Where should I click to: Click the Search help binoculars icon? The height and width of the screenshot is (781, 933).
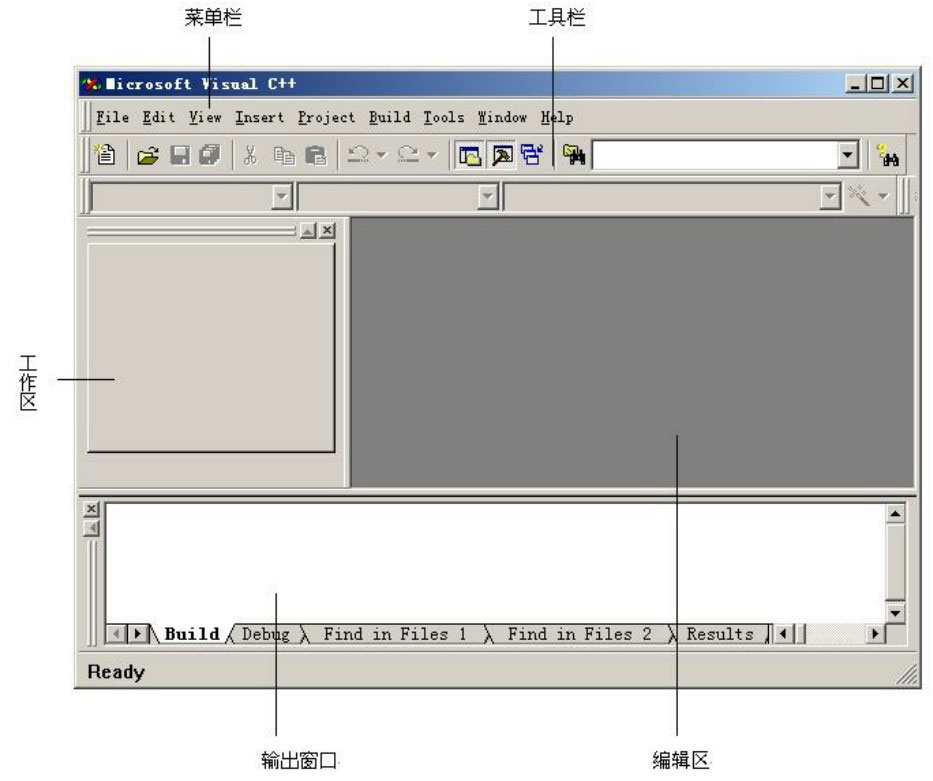[888, 156]
